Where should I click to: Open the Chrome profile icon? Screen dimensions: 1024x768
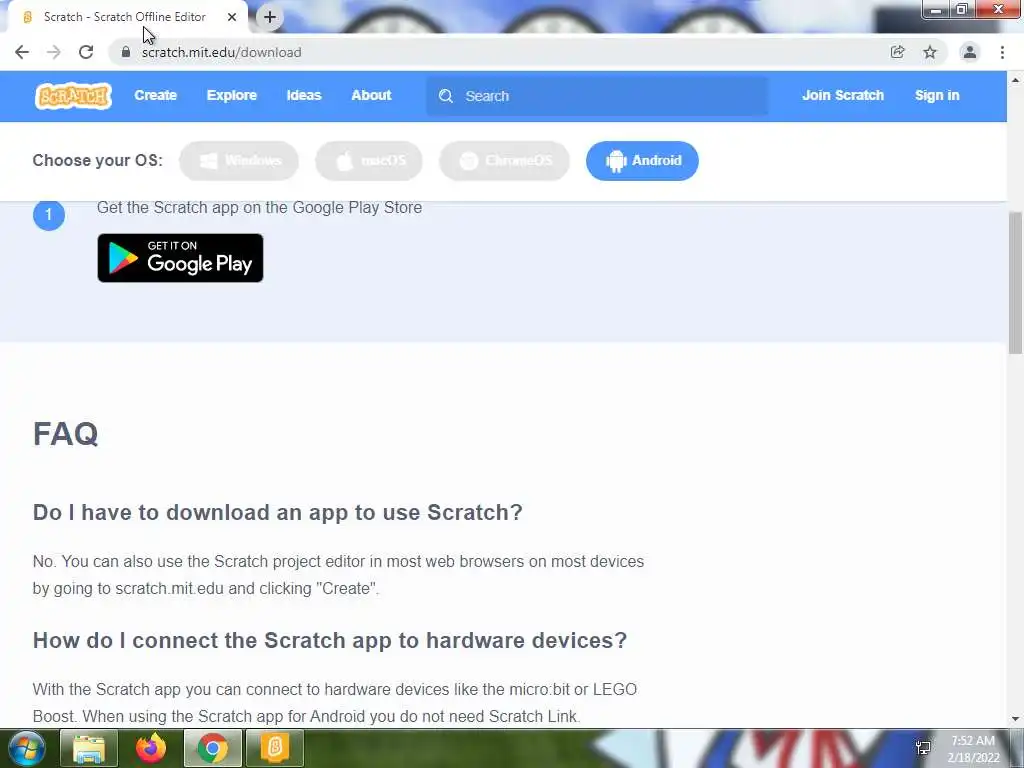coord(970,52)
